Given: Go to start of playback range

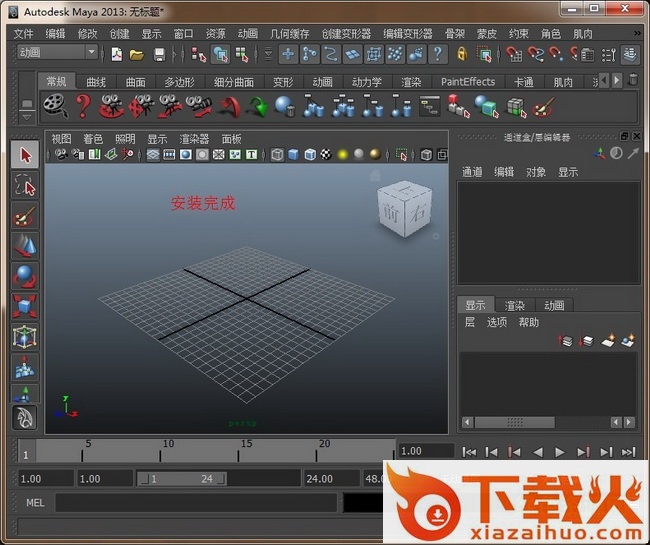Looking at the screenshot, I should coord(469,452).
